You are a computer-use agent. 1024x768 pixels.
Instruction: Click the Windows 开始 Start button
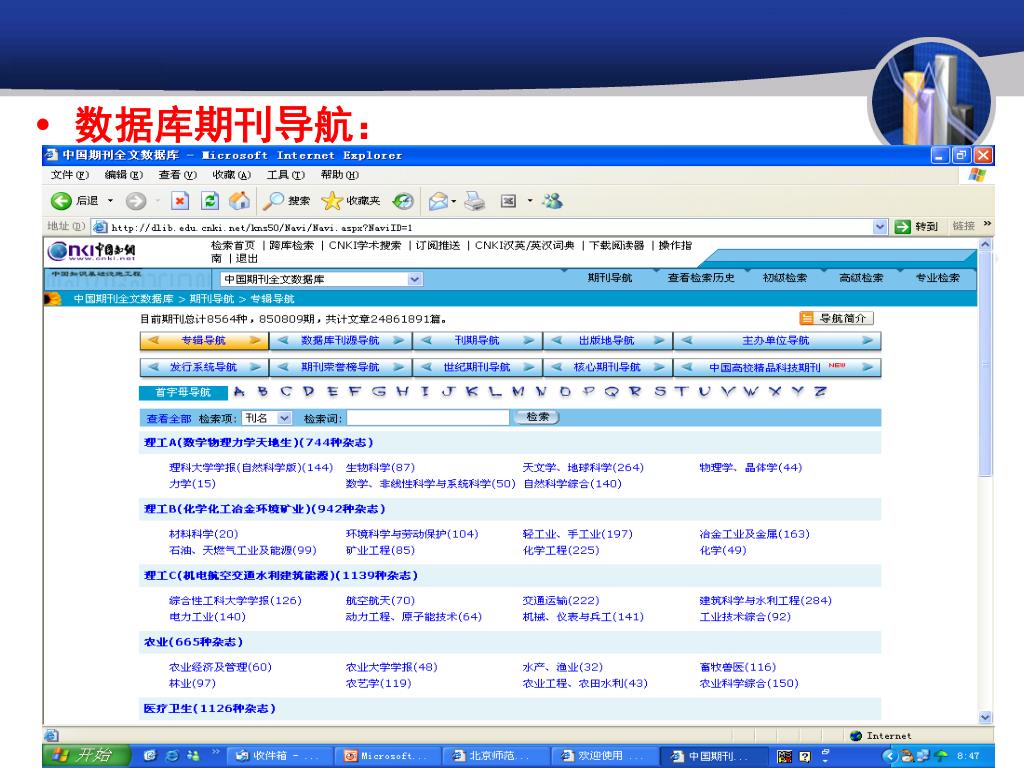(x=86, y=756)
